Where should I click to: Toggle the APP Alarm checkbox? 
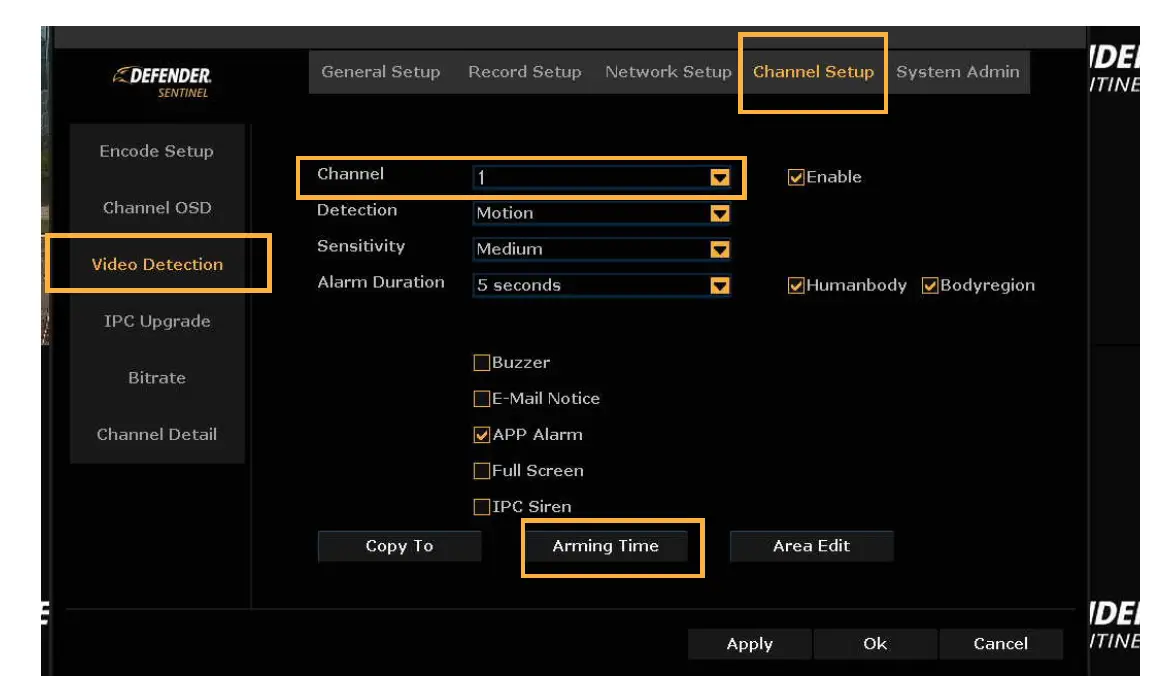coord(482,434)
